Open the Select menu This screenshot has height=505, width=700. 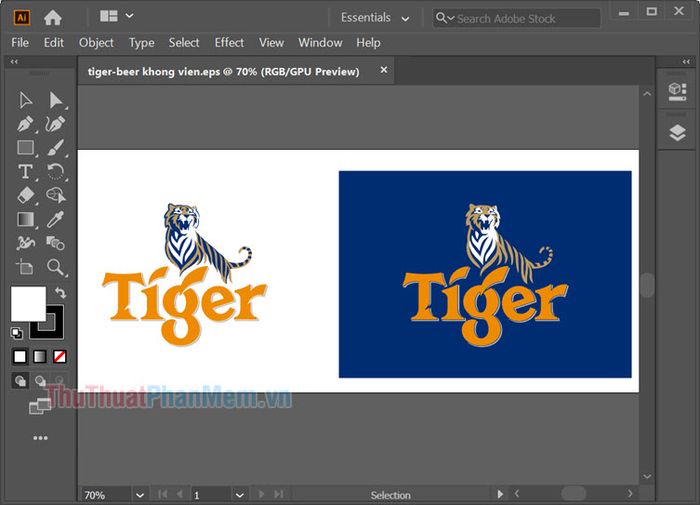[x=183, y=42]
